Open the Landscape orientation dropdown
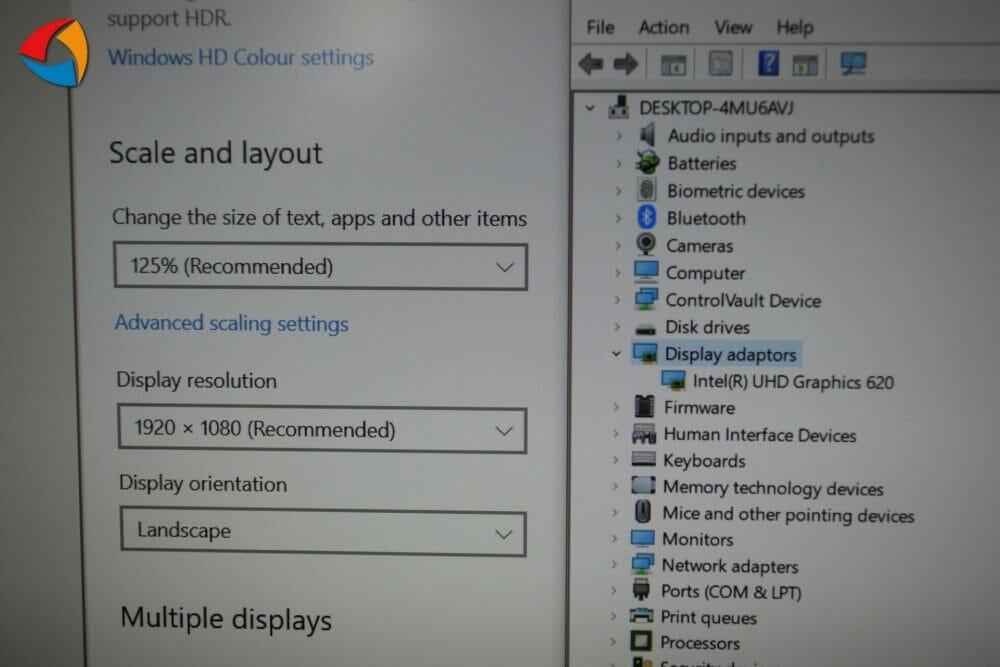The width and height of the screenshot is (1000, 667). click(x=323, y=532)
